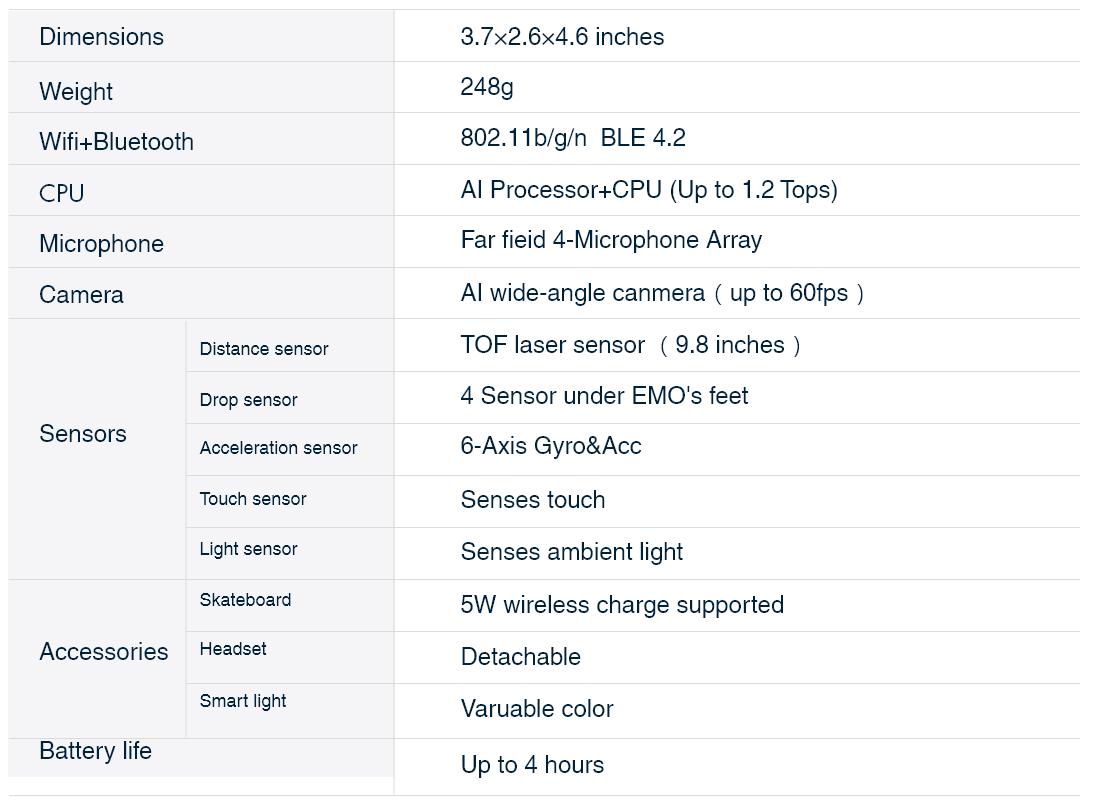Click the Wifi+Bluetooth label
Screen dimensions: 1095x806
116,142
